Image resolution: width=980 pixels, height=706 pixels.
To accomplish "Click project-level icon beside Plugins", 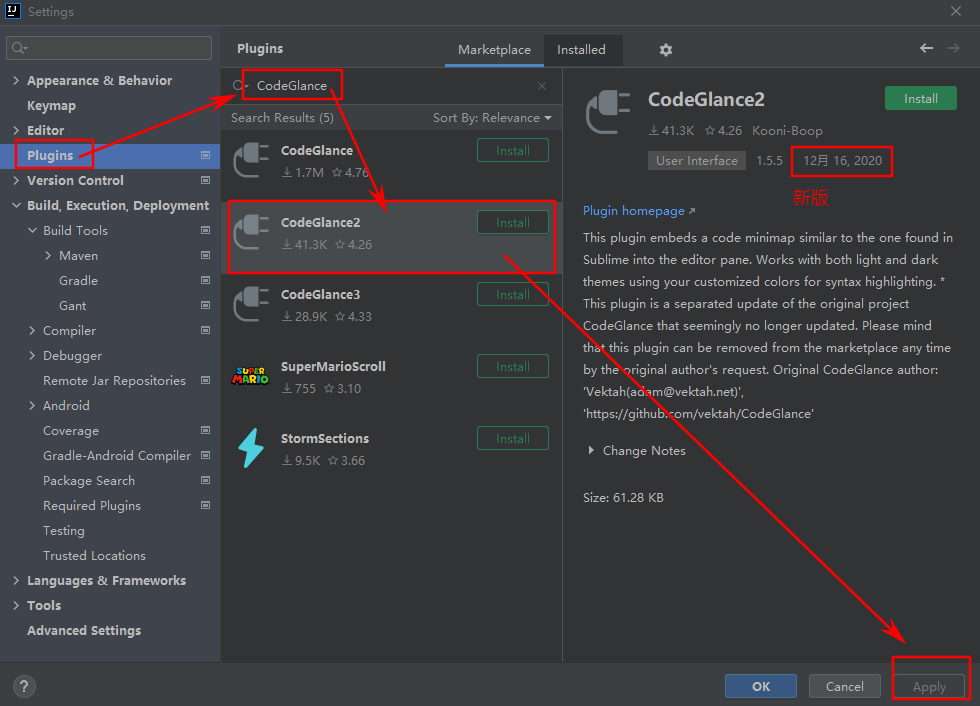I will coord(205,155).
